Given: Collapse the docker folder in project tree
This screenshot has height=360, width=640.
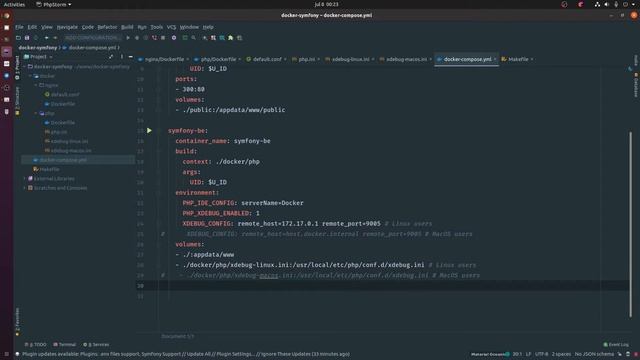Looking at the screenshot, I should coord(30,76).
